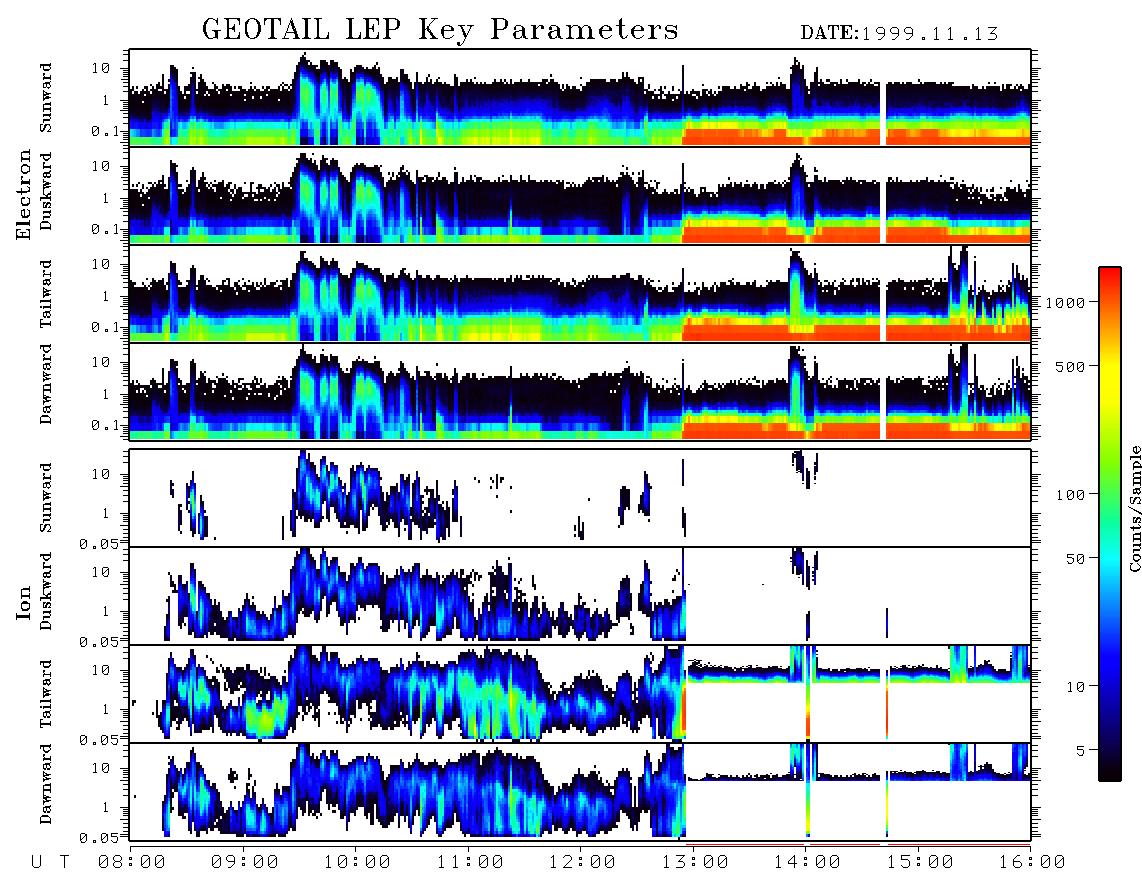The width and height of the screenshot is (1142, 880).
Task: Click the Electron Sunward panel label
Action: tap(46, 98)
